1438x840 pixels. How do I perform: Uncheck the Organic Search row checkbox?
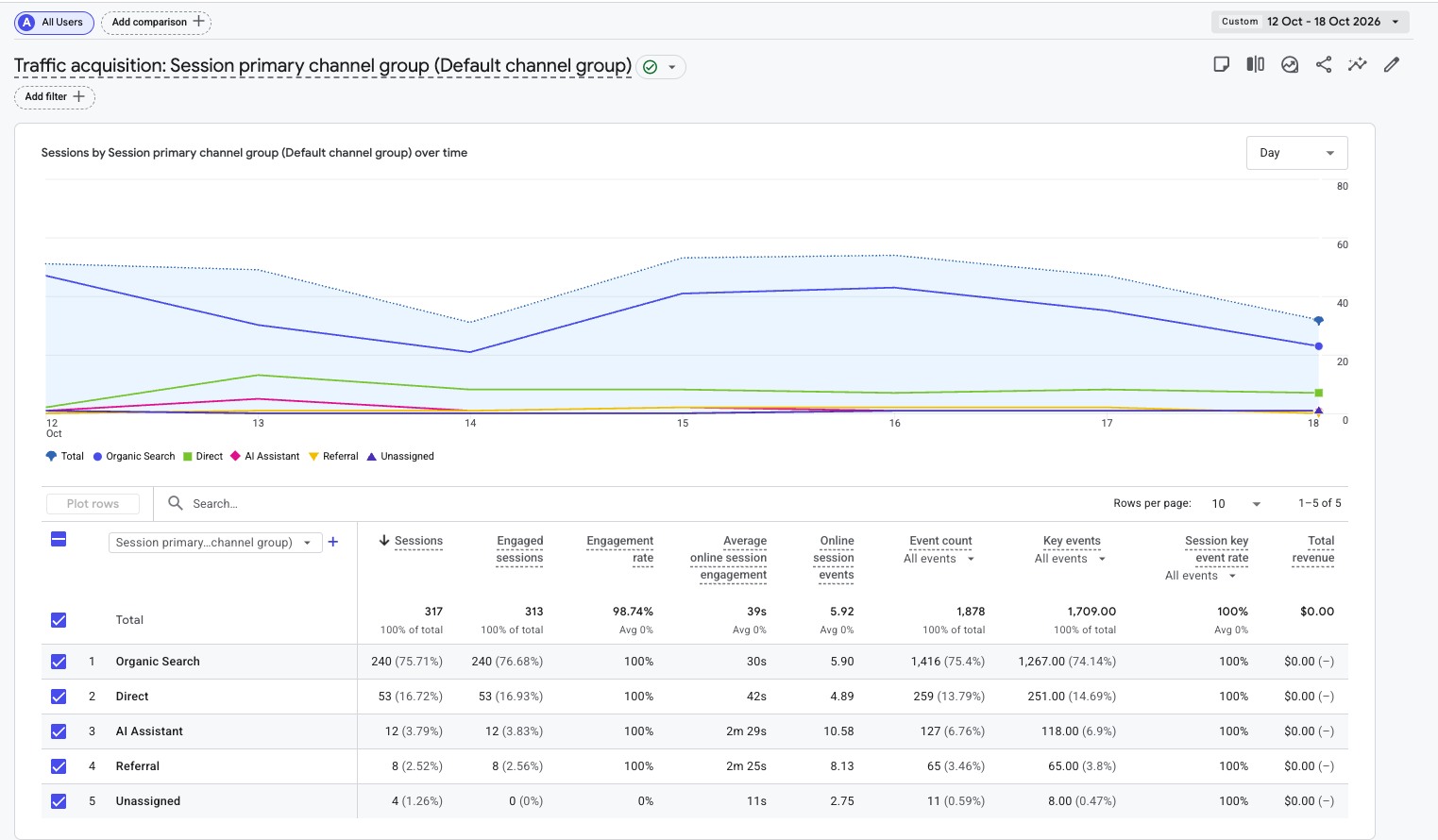click(x=59, y=662)
